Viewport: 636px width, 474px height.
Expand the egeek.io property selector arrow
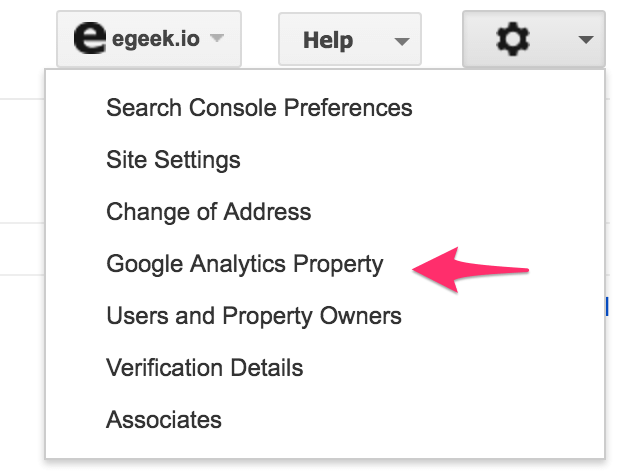tap(217, 38)
